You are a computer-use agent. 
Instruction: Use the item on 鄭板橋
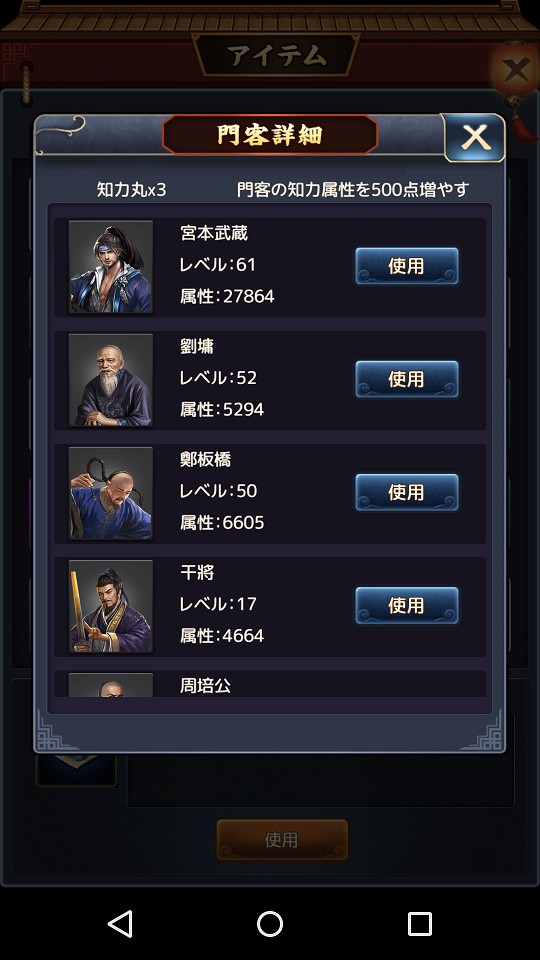pyautogui.click(x=407, y=492)
